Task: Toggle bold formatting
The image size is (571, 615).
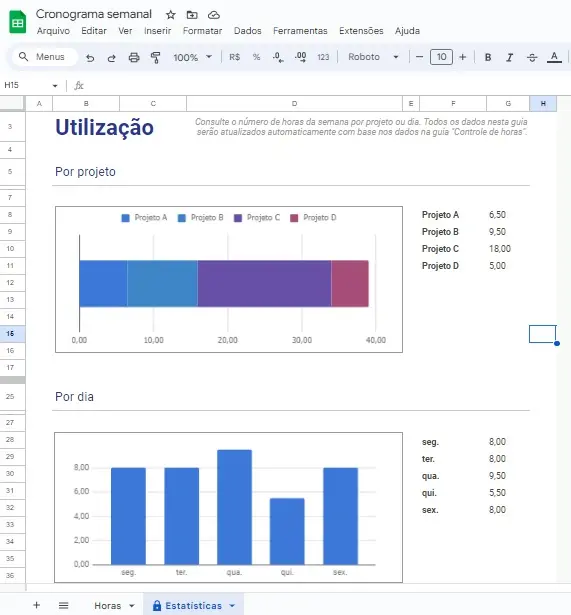Action: (488, 58)
